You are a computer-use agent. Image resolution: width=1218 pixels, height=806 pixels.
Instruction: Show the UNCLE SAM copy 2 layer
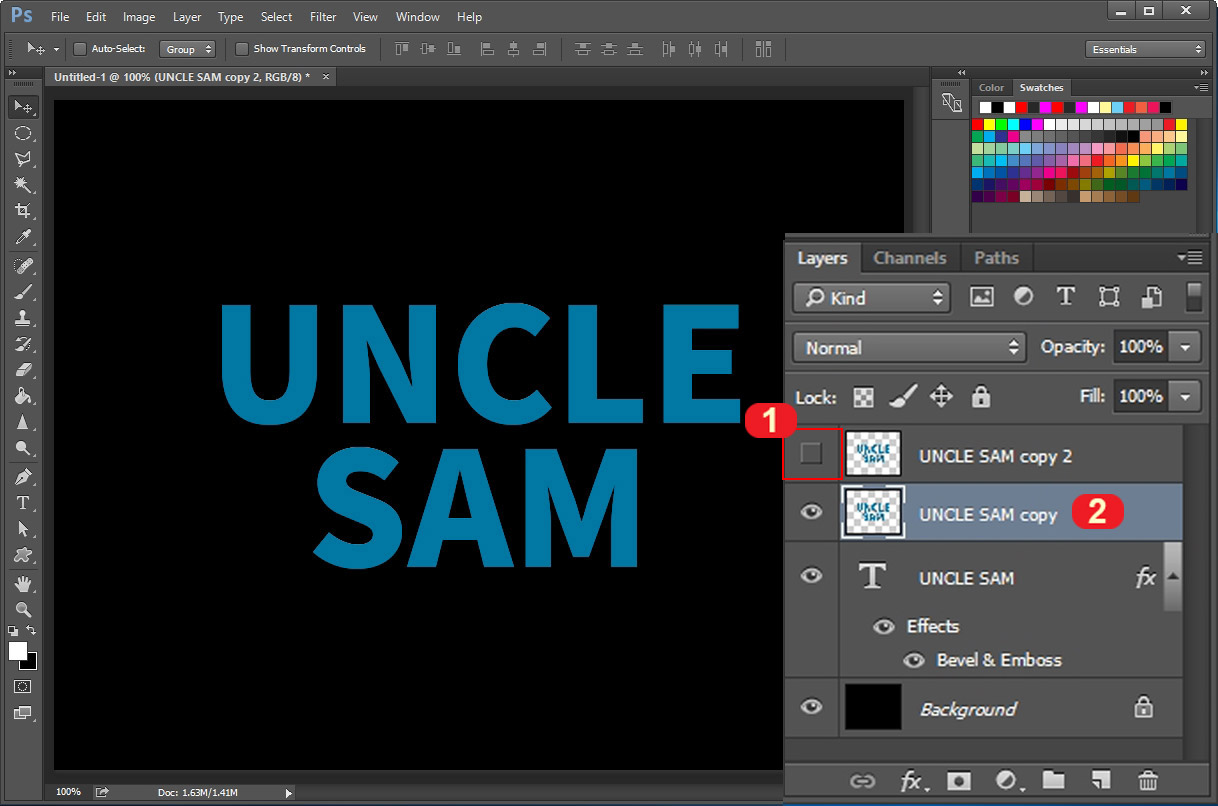click(x=811, y=454)
